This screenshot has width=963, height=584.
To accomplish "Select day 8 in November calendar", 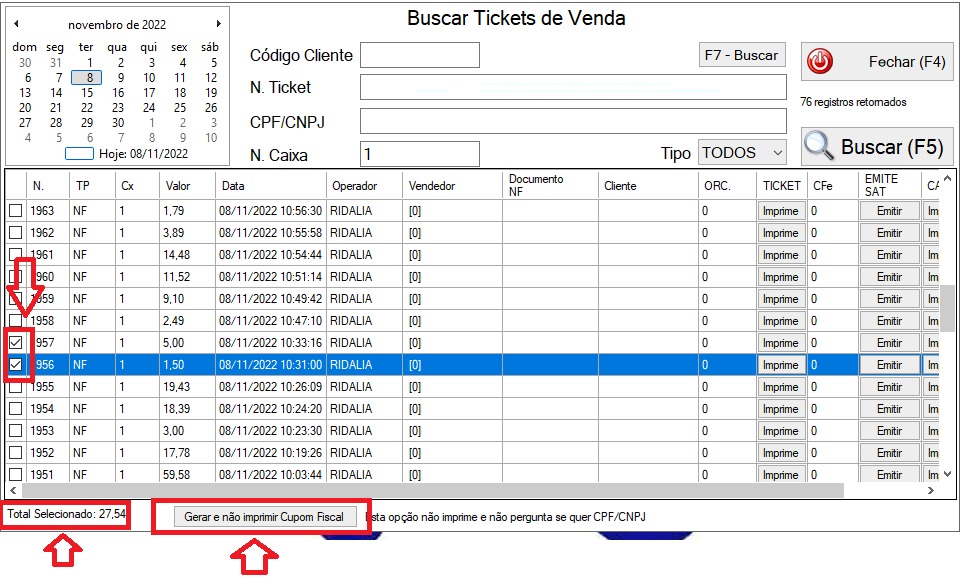I will click(x=87, y=77).
